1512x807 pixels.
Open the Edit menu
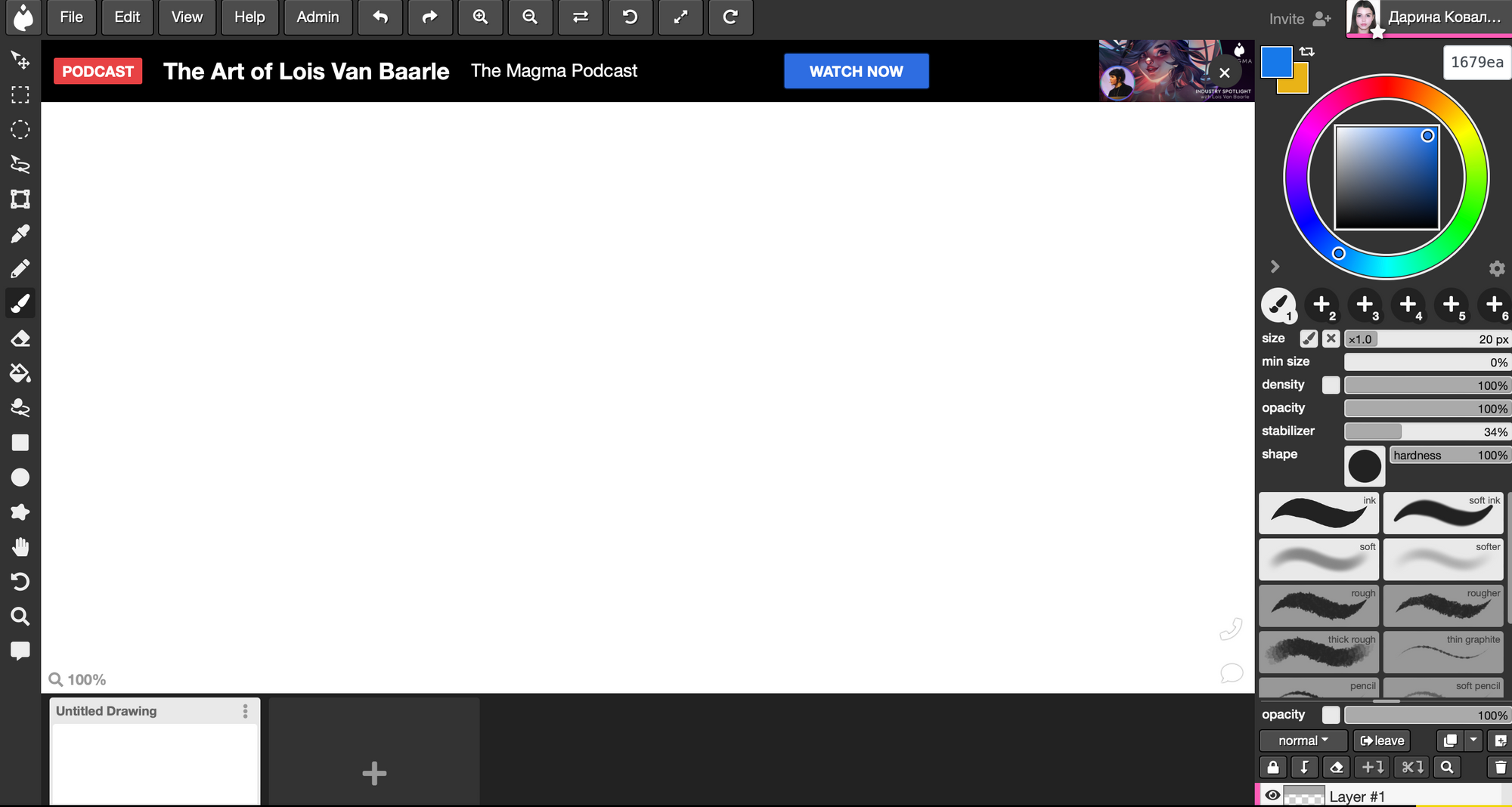point(127,17)
